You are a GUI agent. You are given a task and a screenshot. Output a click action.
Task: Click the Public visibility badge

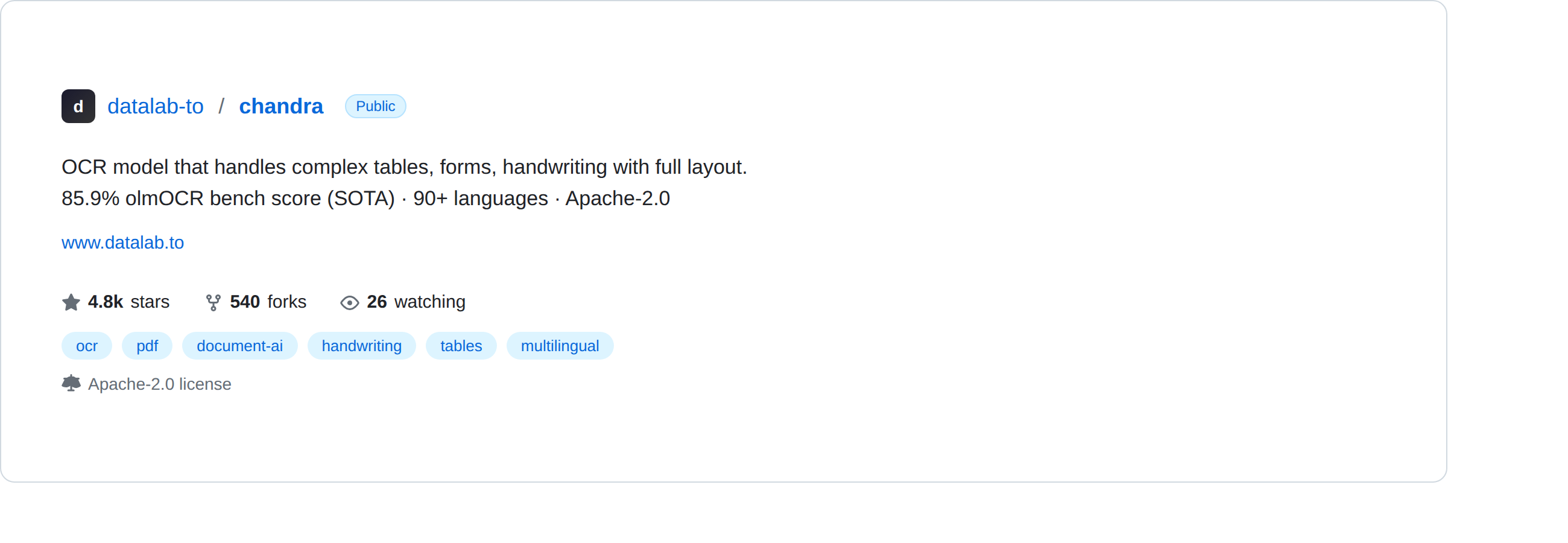pyautogui.click(x=375, y=107)
